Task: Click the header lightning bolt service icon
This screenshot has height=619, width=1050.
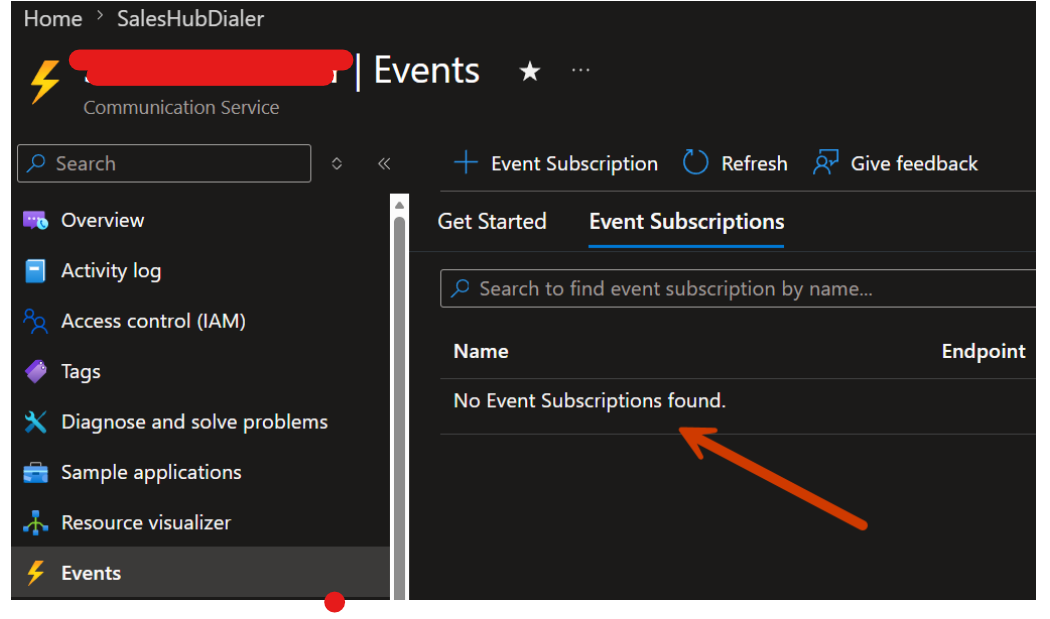Action: coord(46,82)
